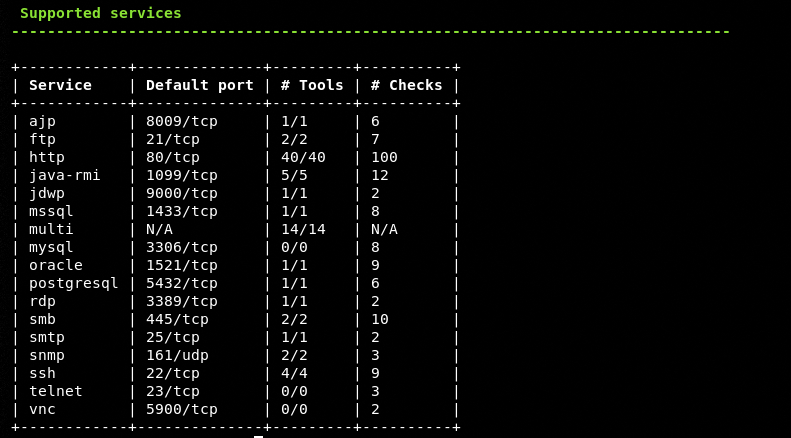
Task: Click the "1433/tcp" port for mssql
Action: coord(182,211)
